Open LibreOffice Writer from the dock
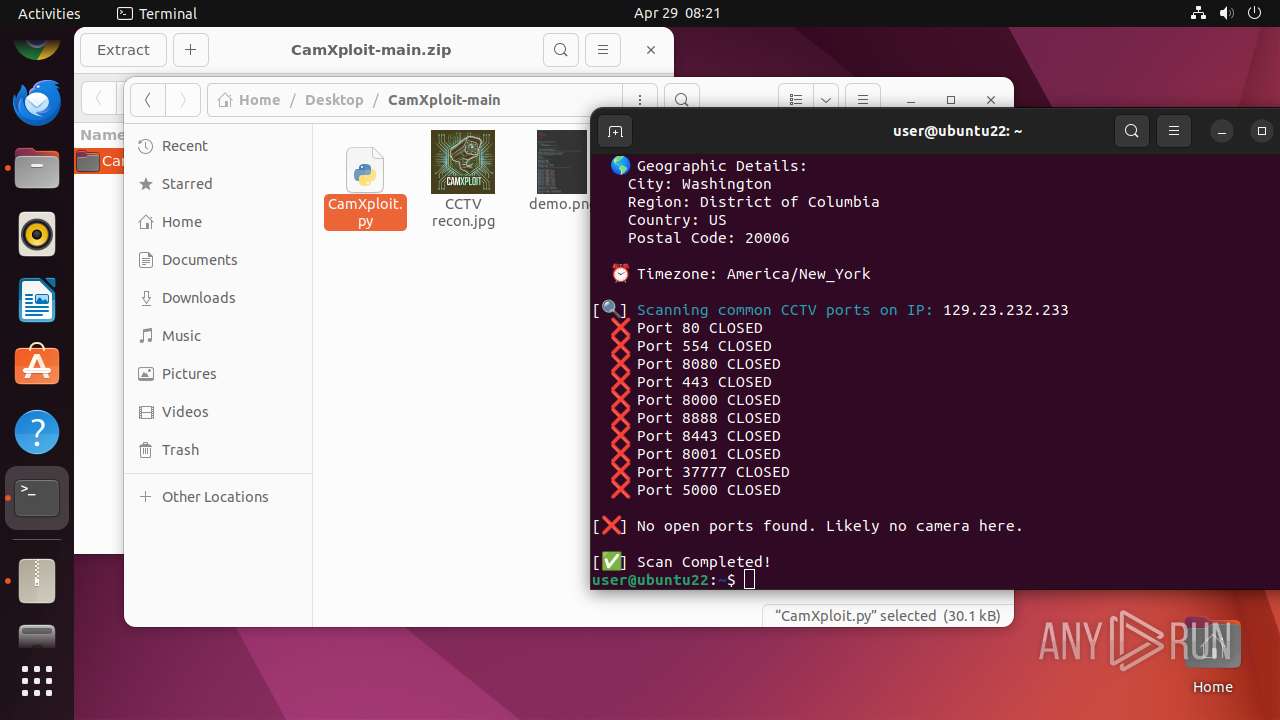Image resolution: width=1280 pixels, height=720 pixels. [37, 300]
